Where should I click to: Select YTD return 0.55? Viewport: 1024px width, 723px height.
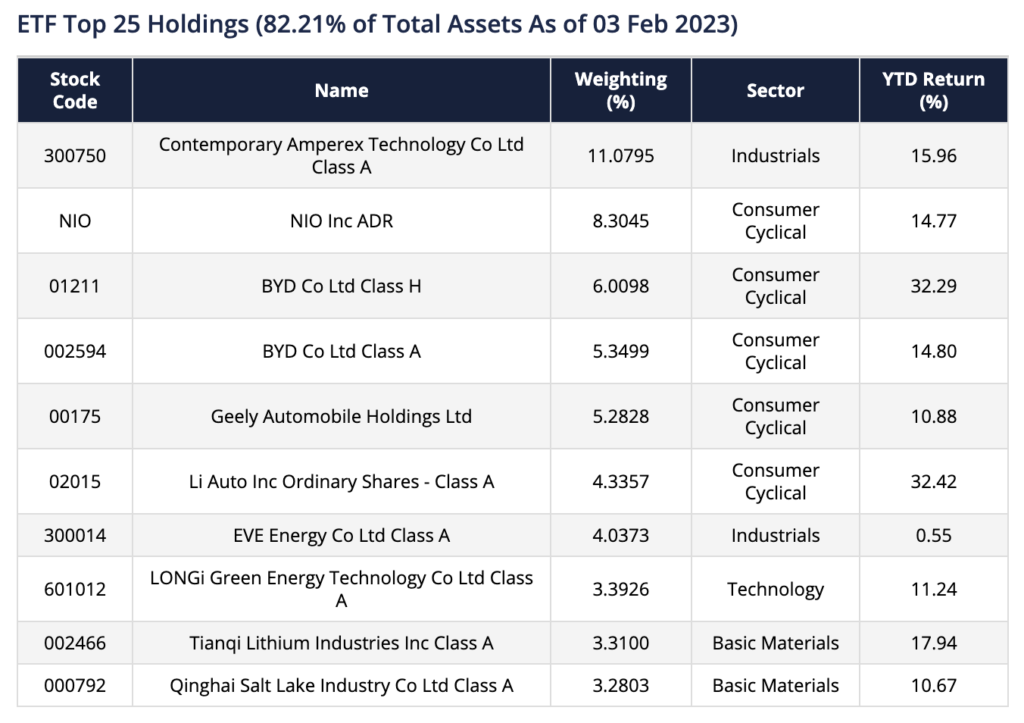click(x=933, y=536)
